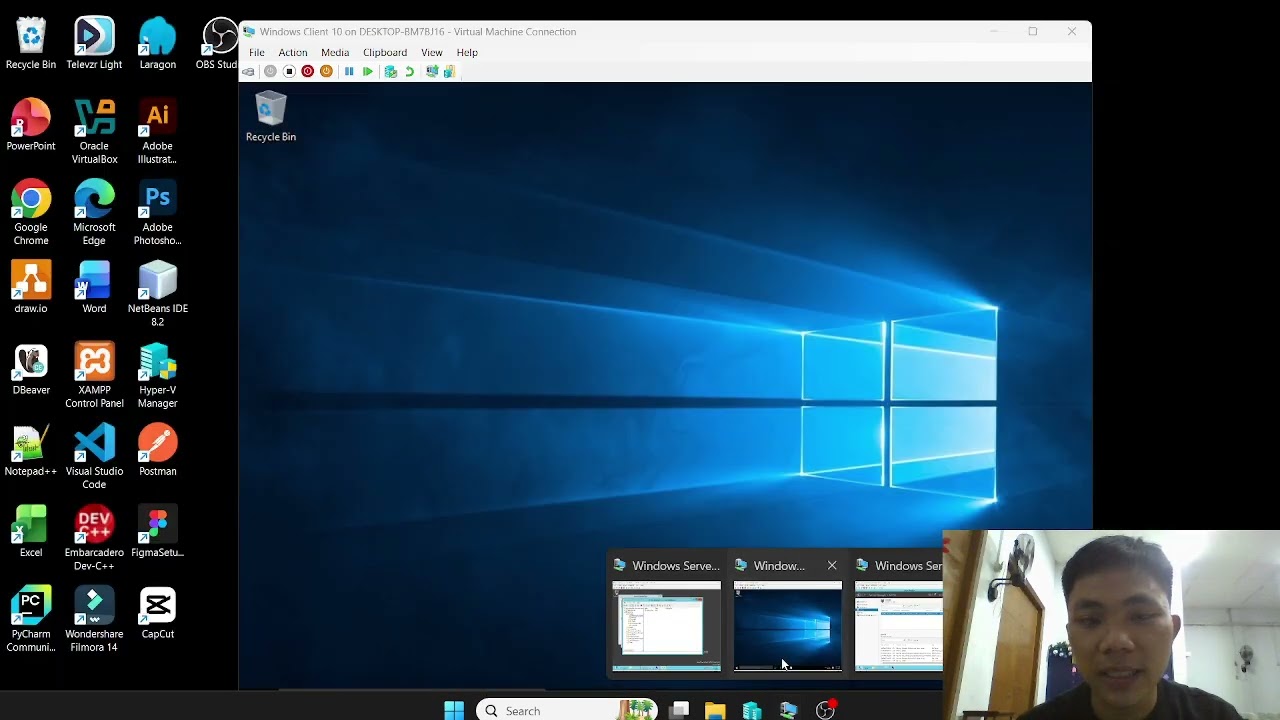1280x720 pixels.
Task: Click the taskbar Search box
Action: (x=565, y=710)
